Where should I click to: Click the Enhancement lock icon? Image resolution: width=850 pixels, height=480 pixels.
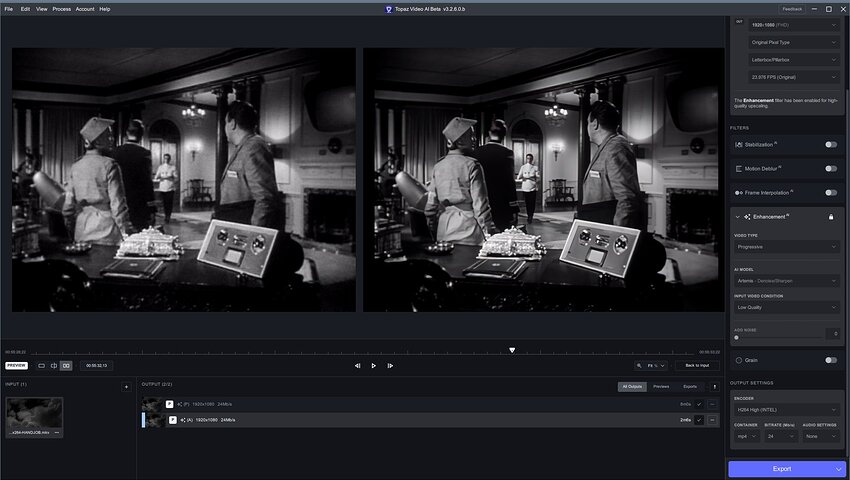[831, 217]
